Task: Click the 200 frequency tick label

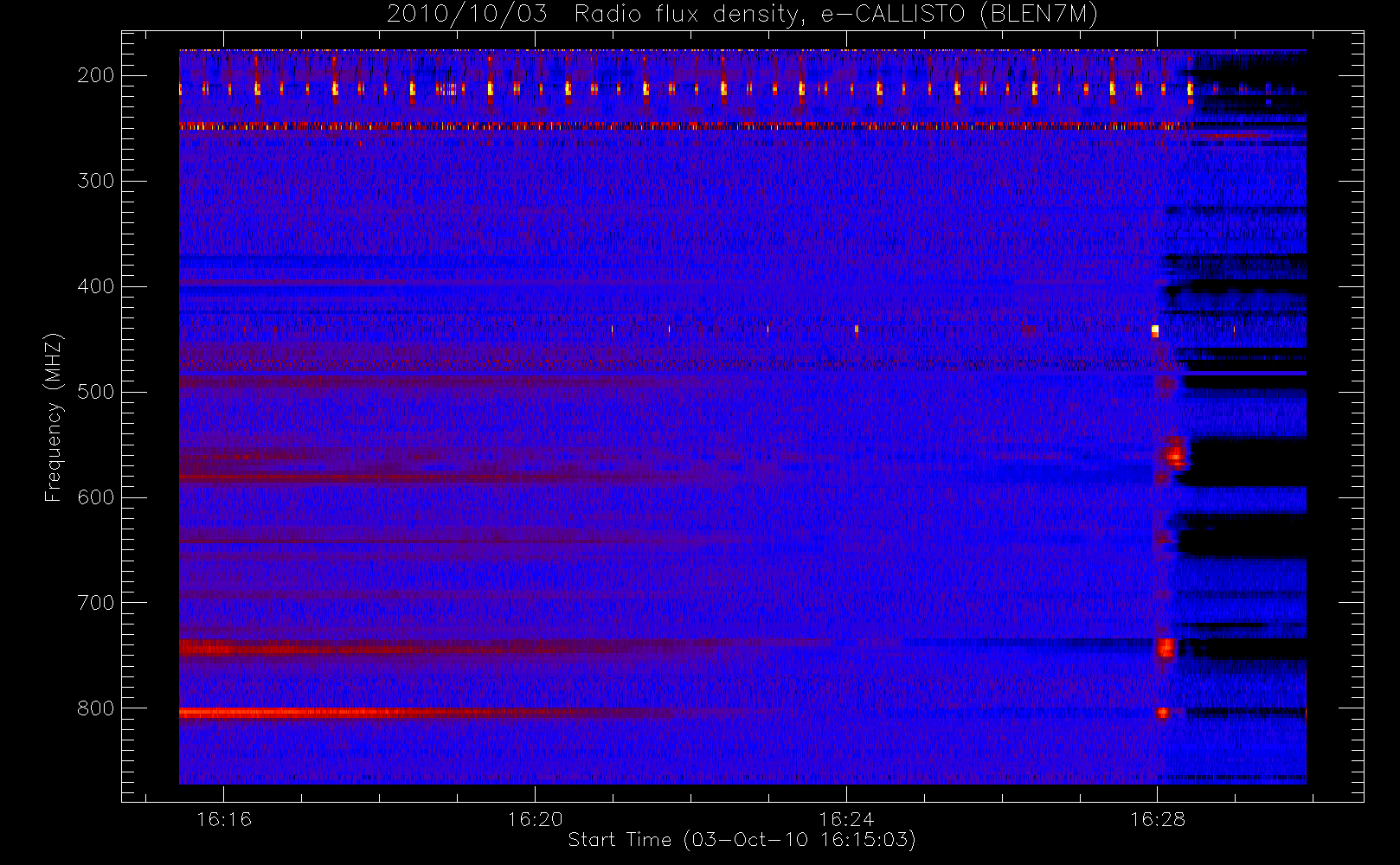Action: pyautogui.click(x=96, y=75)
